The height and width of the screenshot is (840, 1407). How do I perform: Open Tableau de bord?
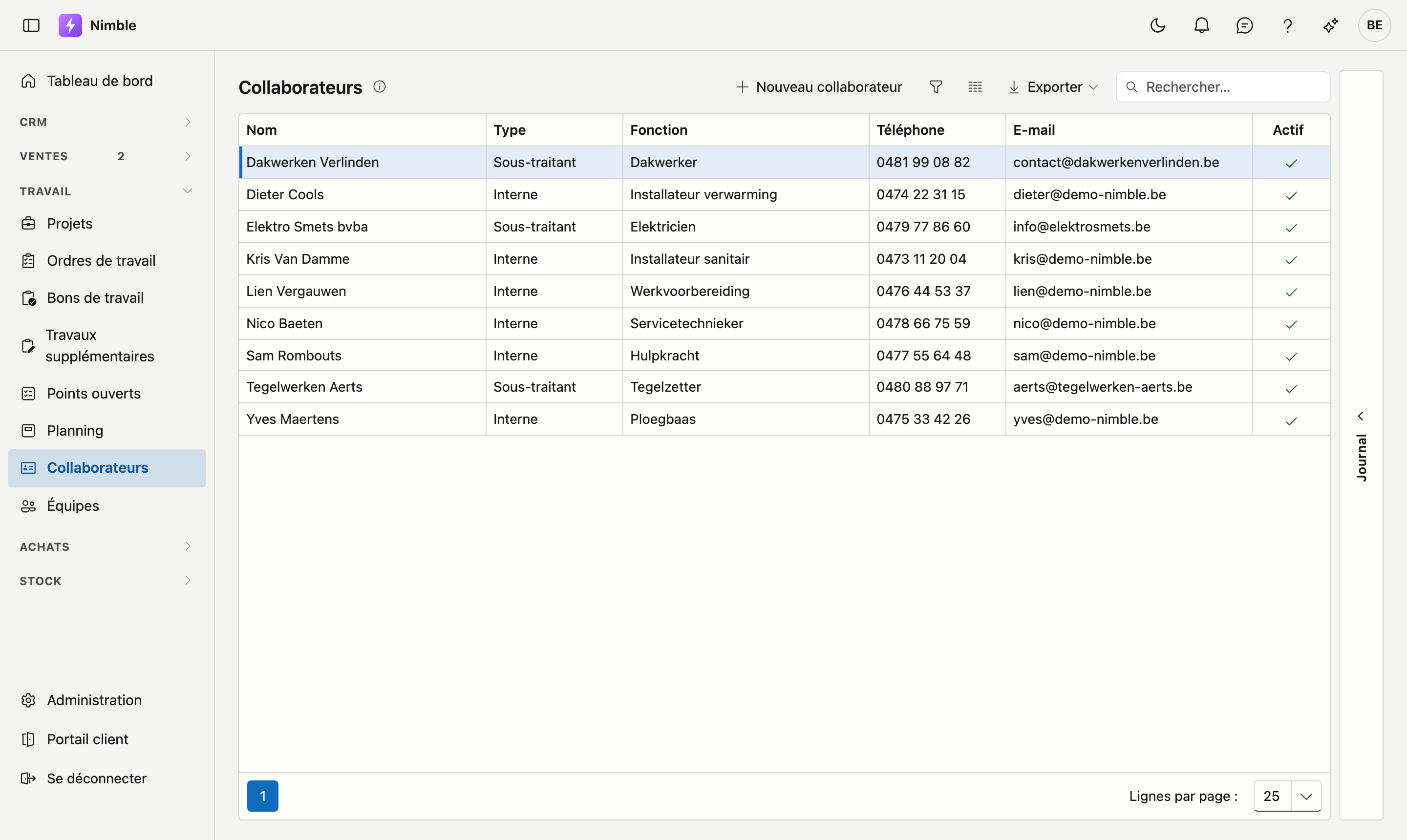[x=107, y=81]
